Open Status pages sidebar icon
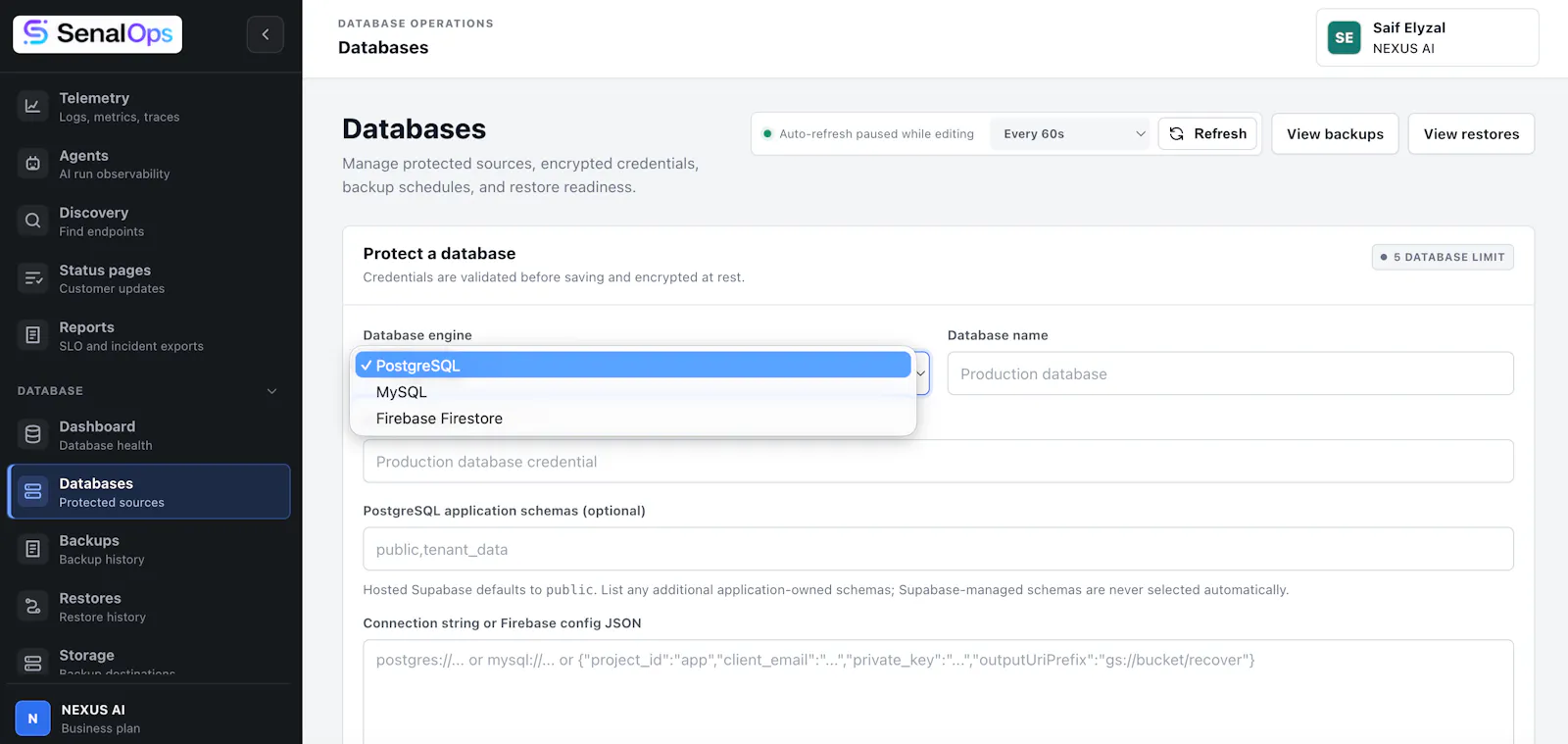The image size is (1568, 744). [x=32, y=278]
